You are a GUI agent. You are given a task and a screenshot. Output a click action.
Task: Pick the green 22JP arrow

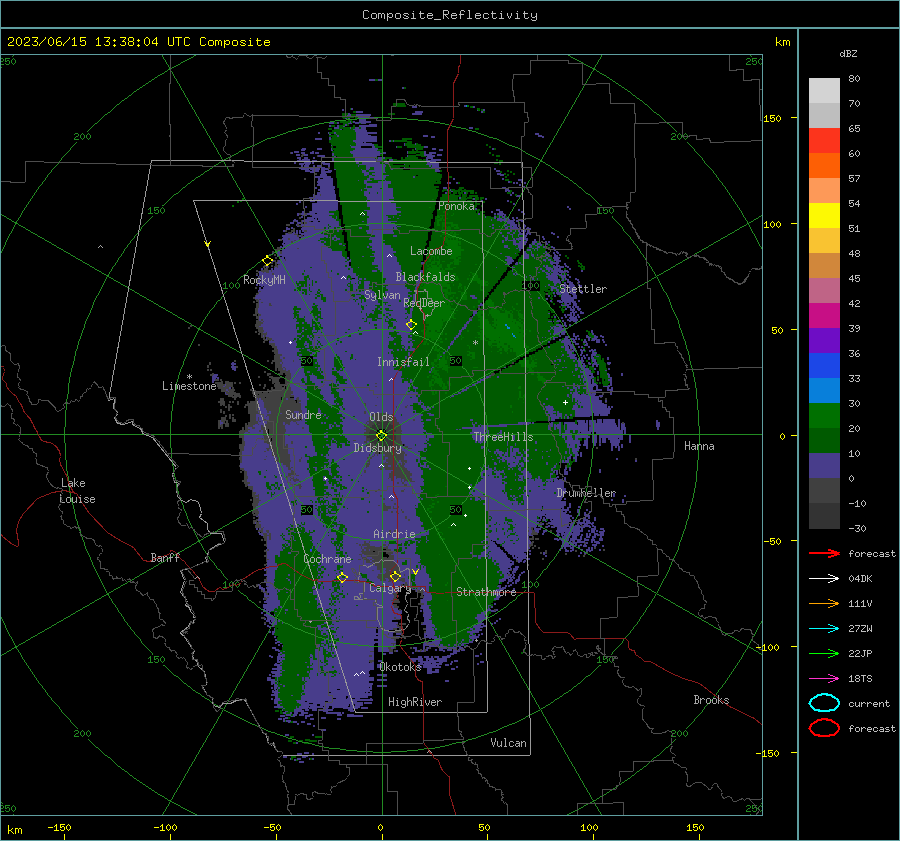(824, 653)
